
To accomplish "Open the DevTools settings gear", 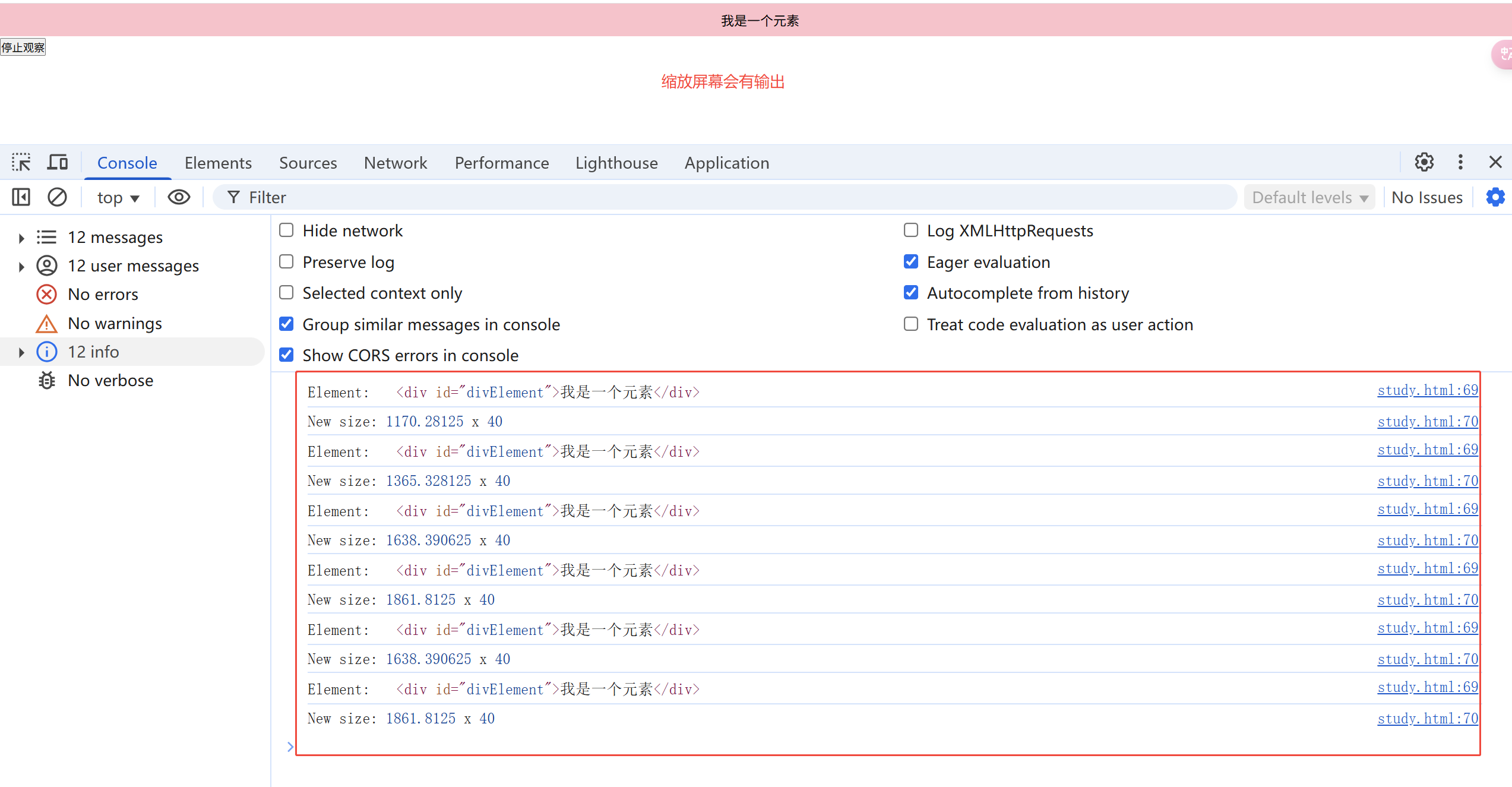I will pyautogui.click(x=1424, y=162).
